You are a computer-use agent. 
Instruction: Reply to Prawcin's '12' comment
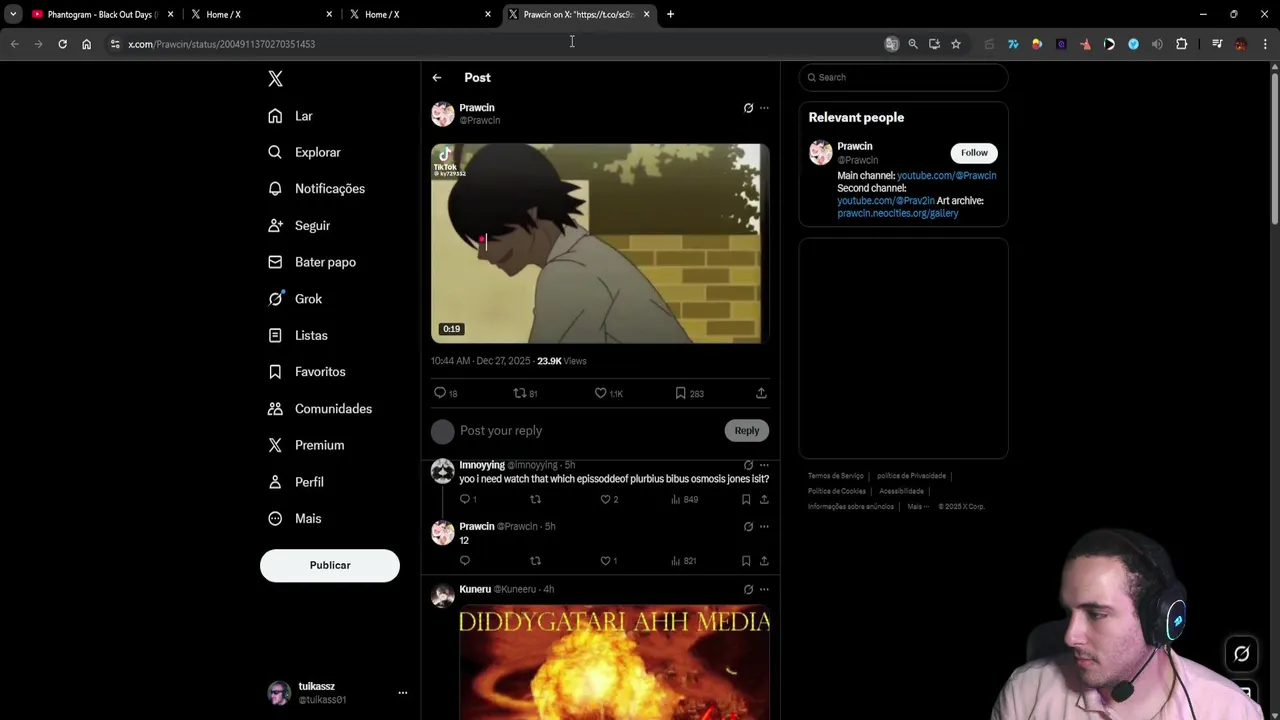465,561
